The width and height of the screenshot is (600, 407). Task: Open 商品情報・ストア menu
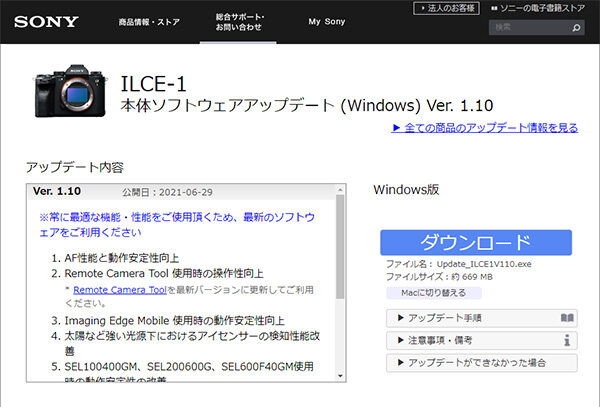coord(149,22)
